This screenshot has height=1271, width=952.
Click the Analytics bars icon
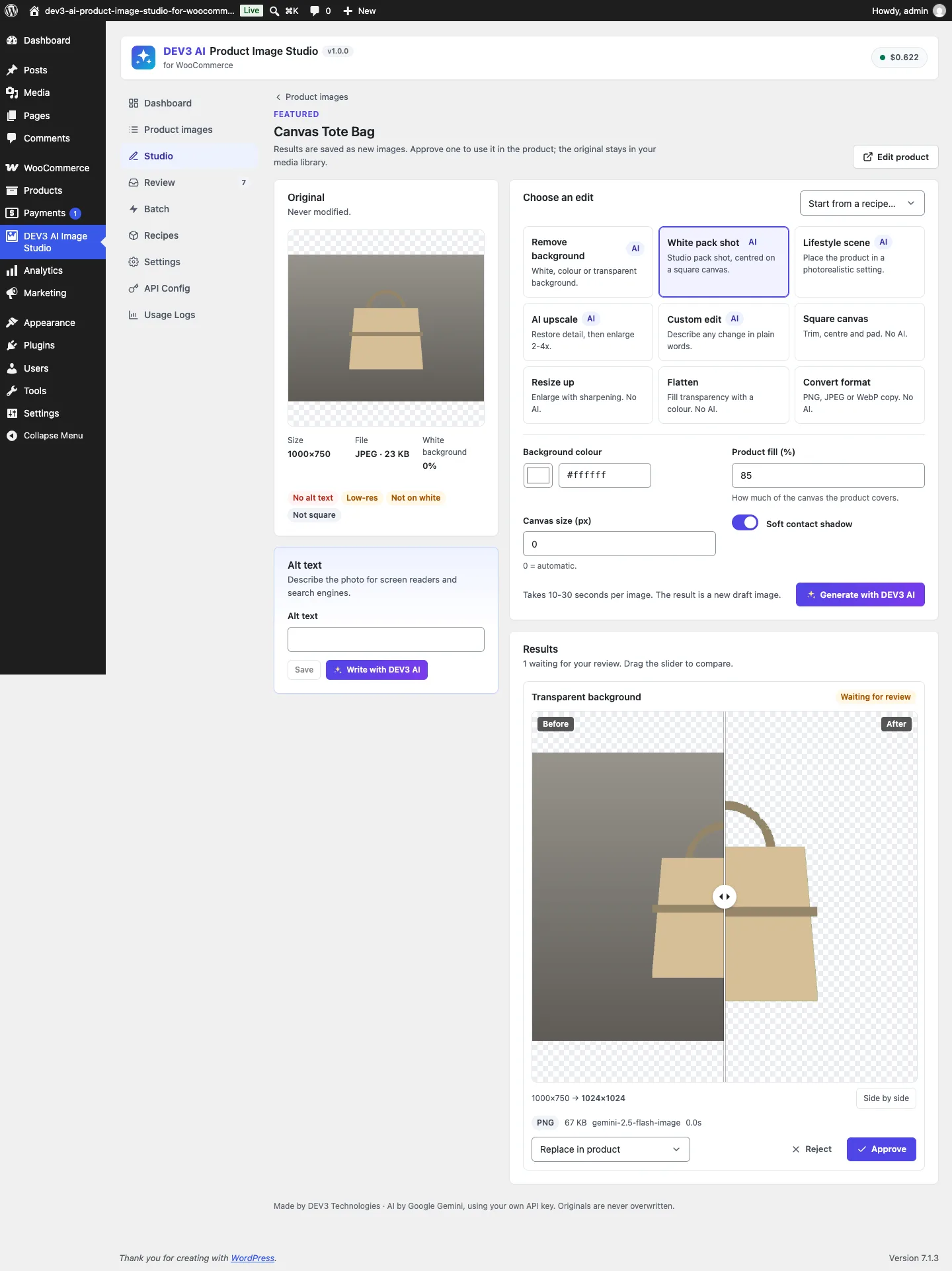click(12, 270)
